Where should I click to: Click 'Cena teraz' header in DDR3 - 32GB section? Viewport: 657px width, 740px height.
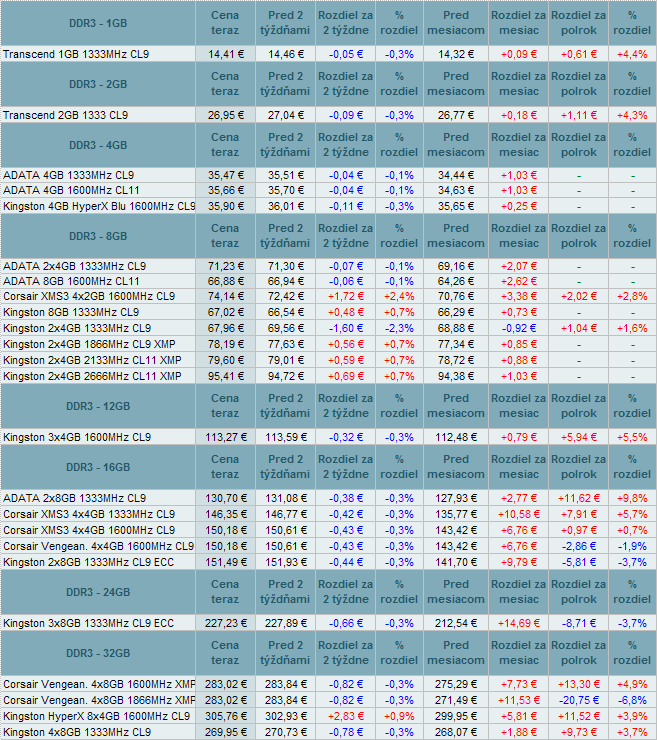pyautogui.click(x=225, y=652)
